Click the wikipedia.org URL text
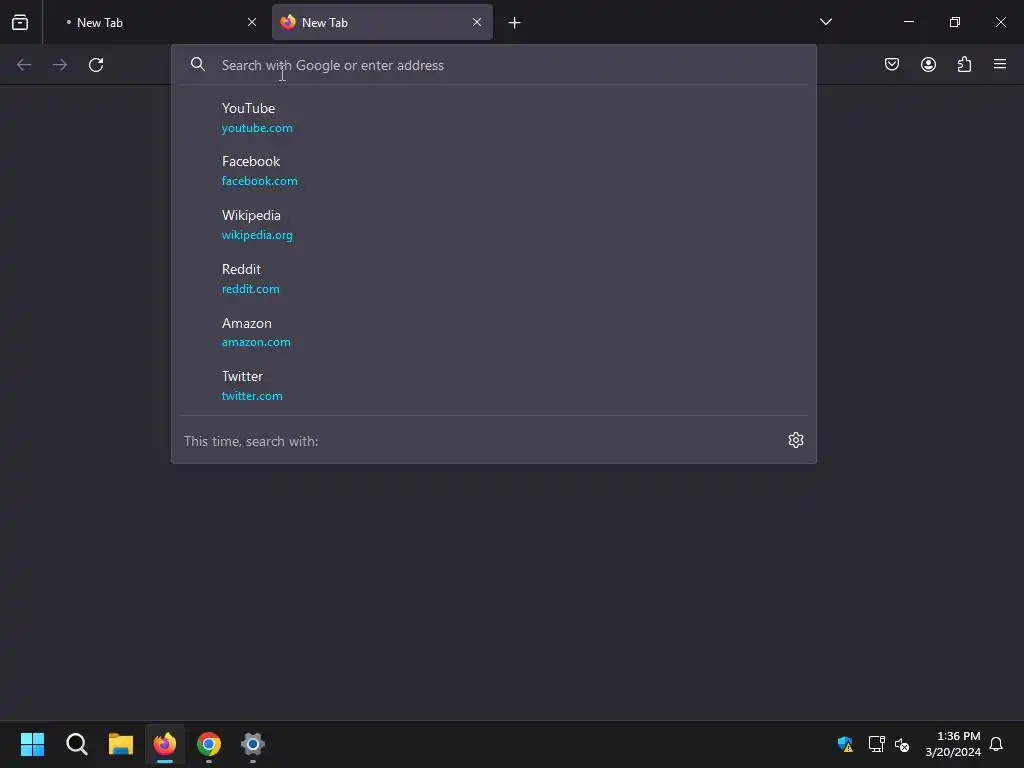The height and width of the screenshot is (768, 1024). pyautogui.click(x=257, y=235)
